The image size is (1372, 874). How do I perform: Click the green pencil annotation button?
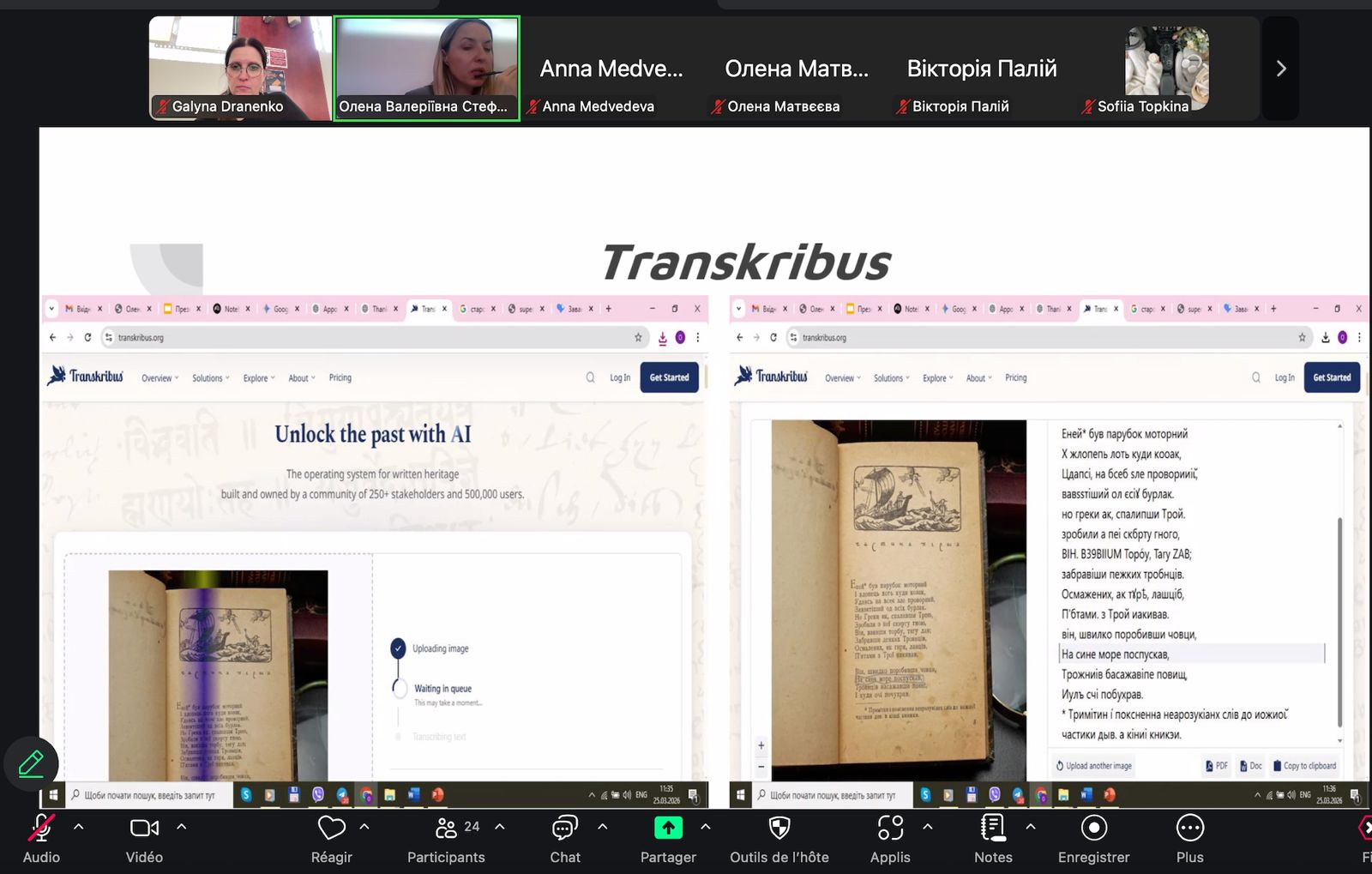click(x=31, y=763)
